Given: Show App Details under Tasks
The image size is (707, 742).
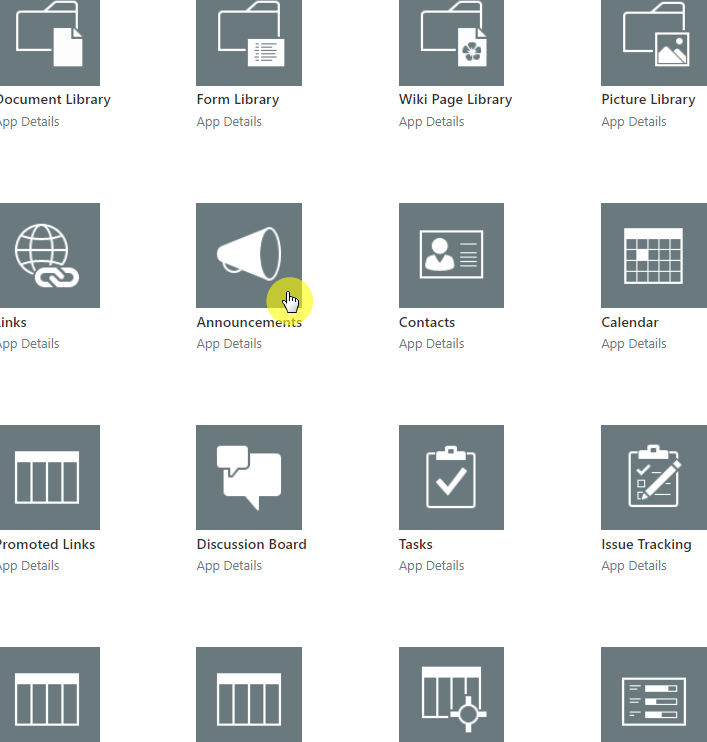Looking at the screenshot, I should click(432, 566).
